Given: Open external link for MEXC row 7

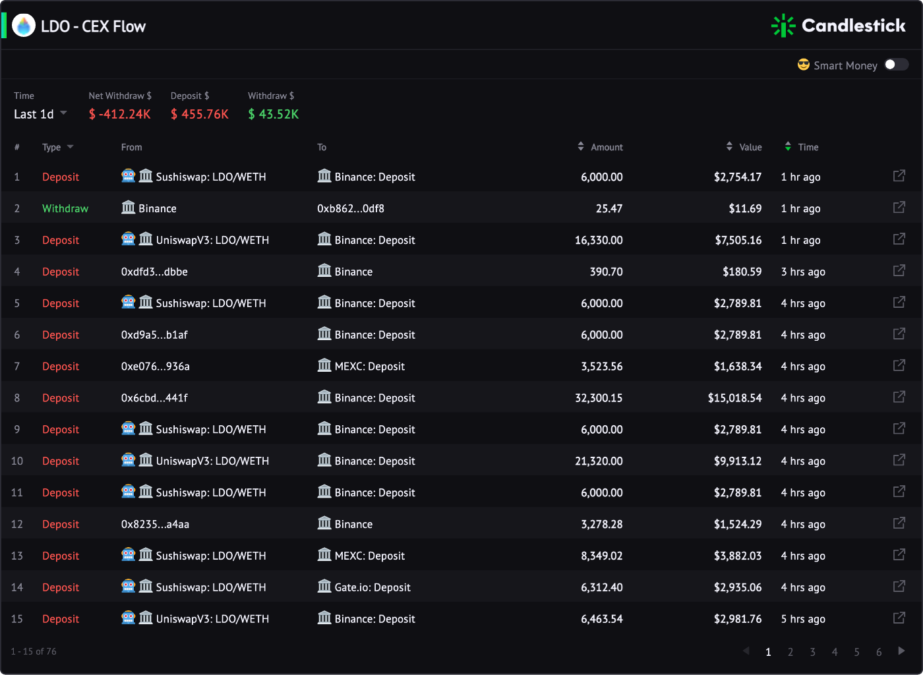Looking at the screenshot, I should pos(898,365).
